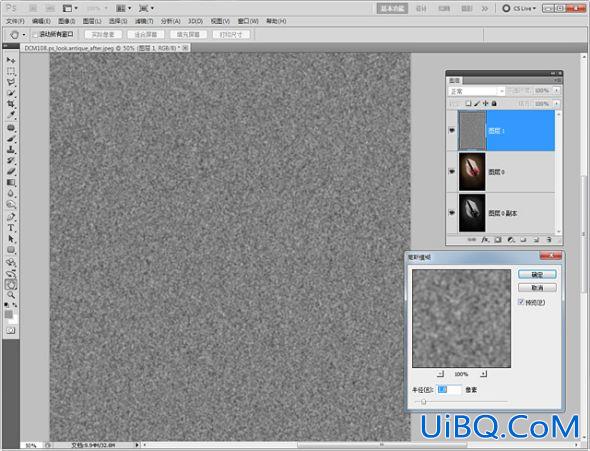This screenshot has width=590, height=451.
Task: Hide the 图层 1 layer via eye icon
Action: 452,131
